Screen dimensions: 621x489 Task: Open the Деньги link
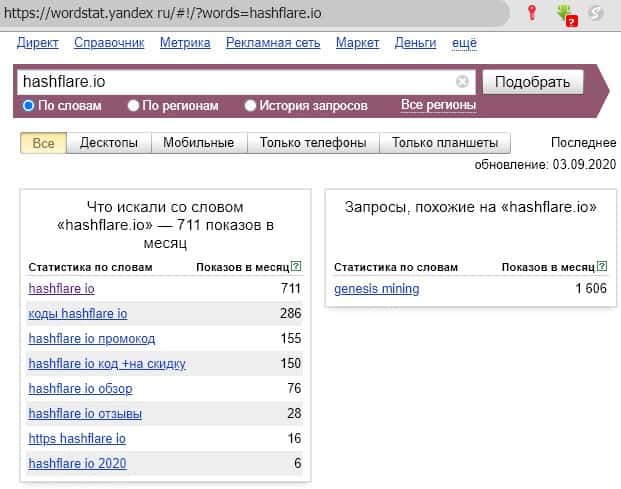pyautogui.click(x=415, y=43)
